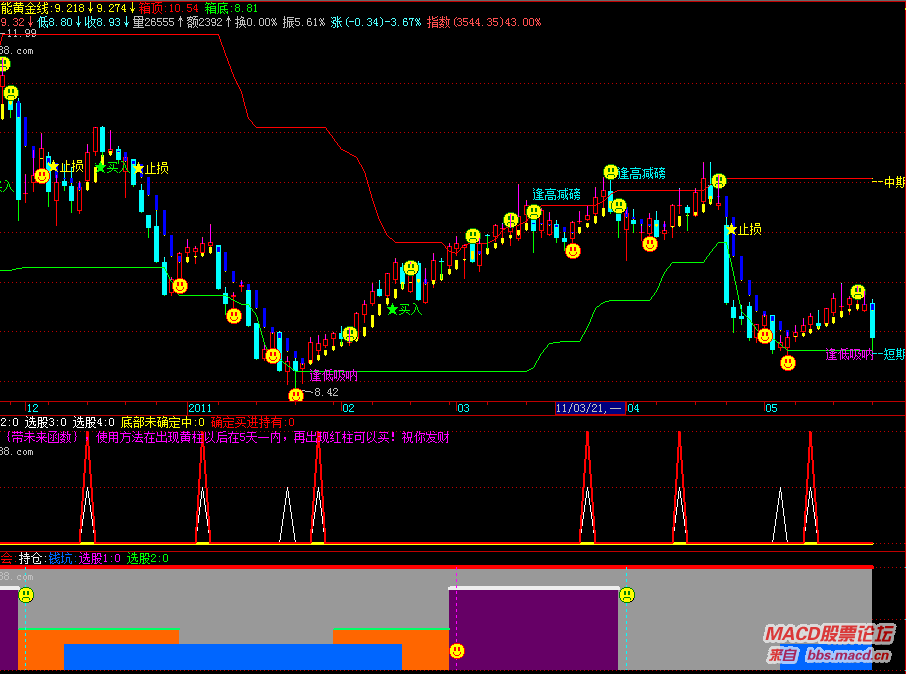Select the 钱坑 label in bottom panel header
The height and width of the screenshot is (674, 906).
pyautogui.click(x=61, y=558)
